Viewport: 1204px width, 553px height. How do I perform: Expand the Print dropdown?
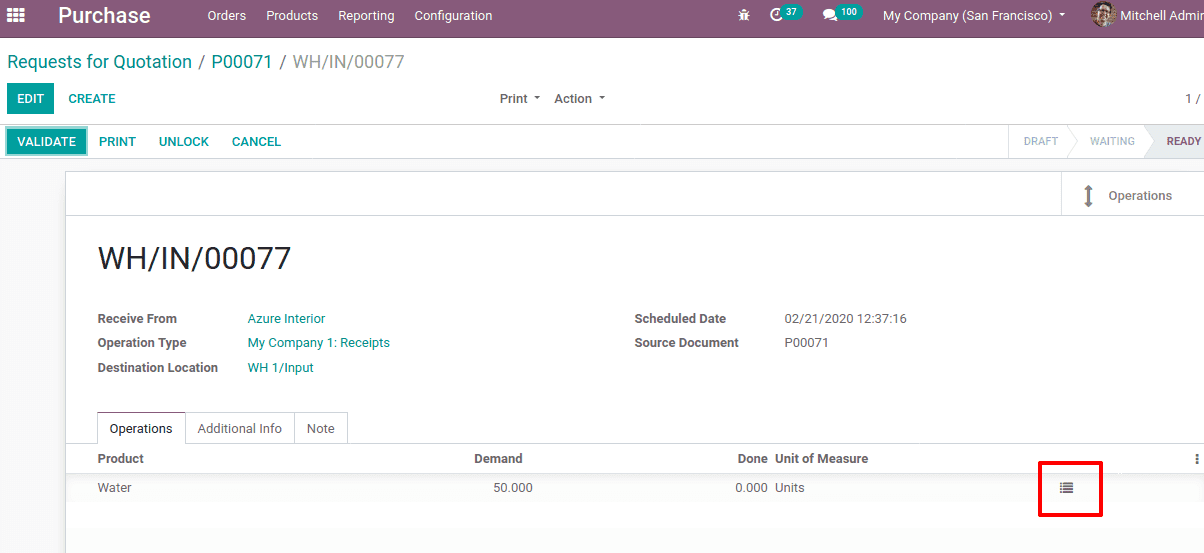click(x=520, y=99)
